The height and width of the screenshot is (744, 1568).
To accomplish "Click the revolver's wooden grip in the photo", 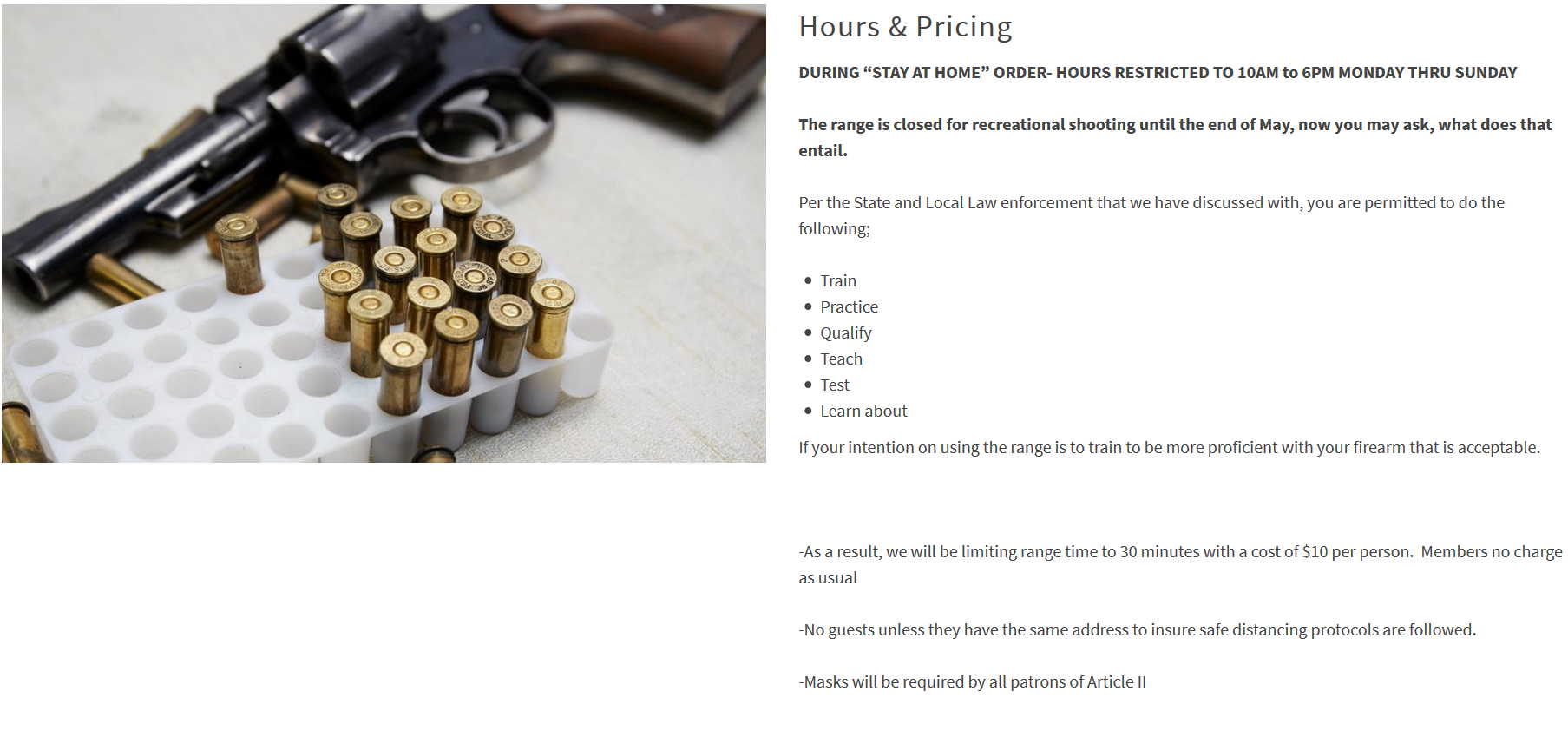I will coord(659,43).
